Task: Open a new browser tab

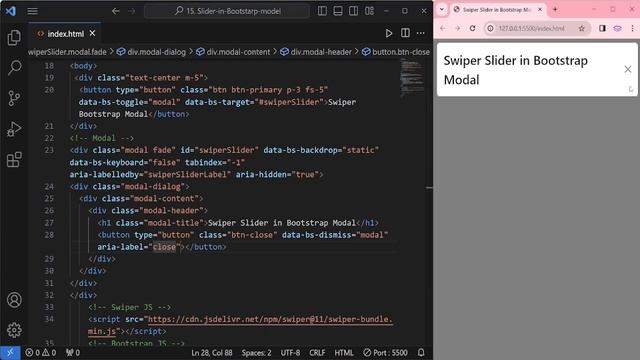Action: coord(555,9)
